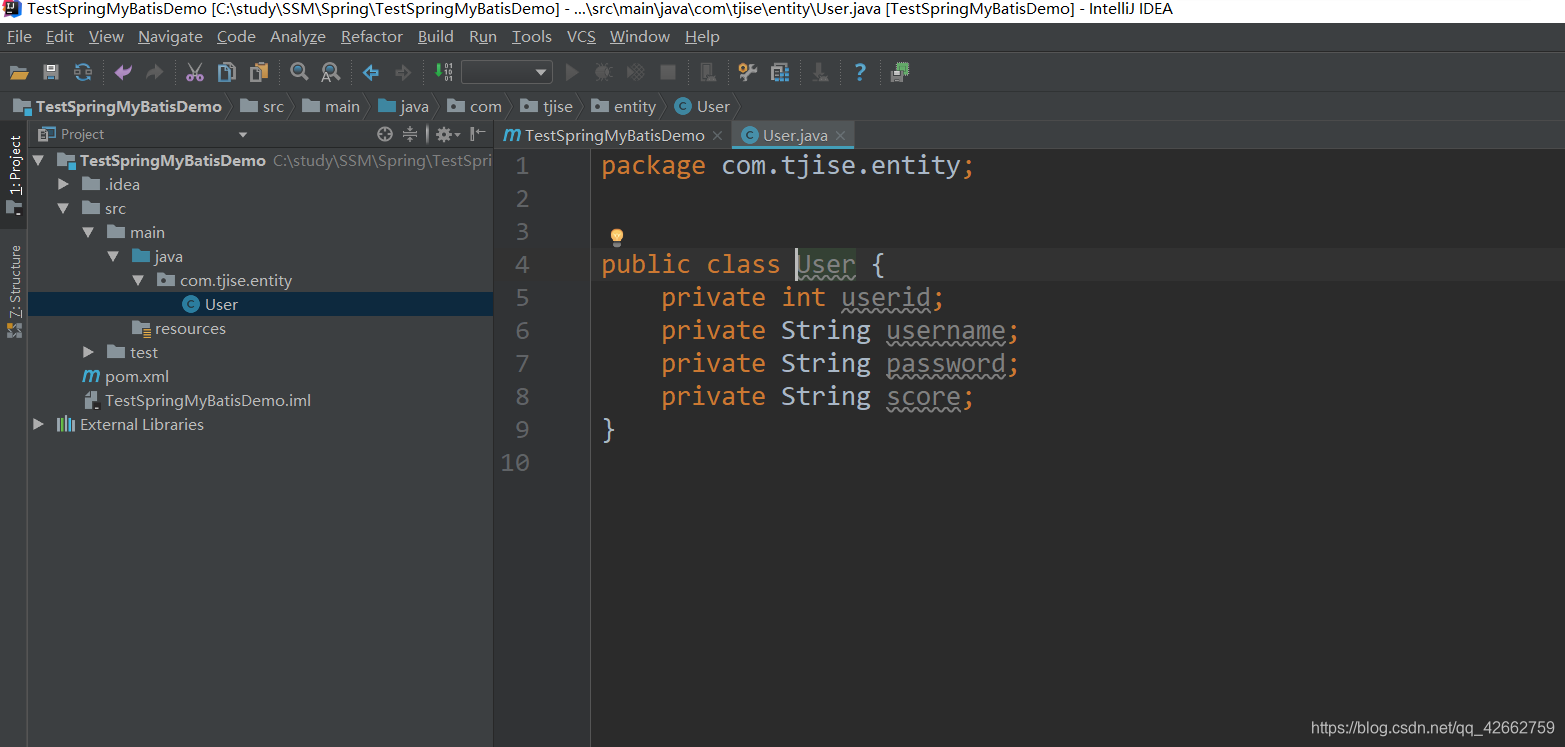Click the Synchronize refresh icon

tap(83, 72)
